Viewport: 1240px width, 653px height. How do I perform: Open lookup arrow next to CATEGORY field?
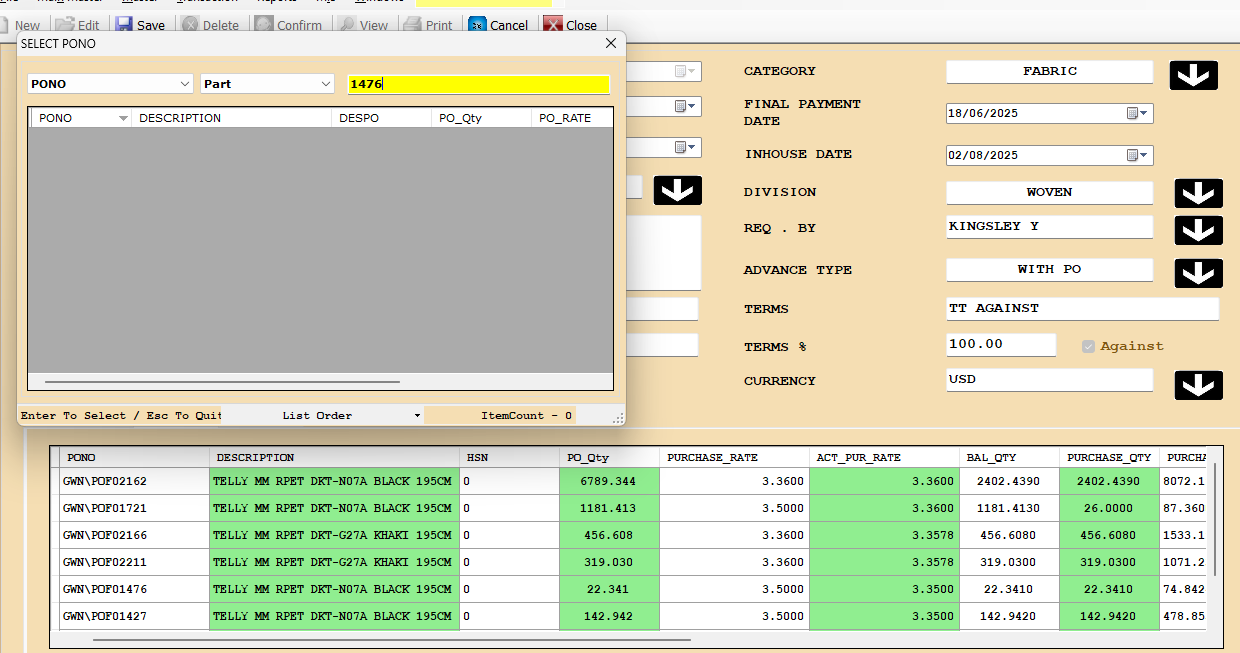click(x=1193, y=75)
